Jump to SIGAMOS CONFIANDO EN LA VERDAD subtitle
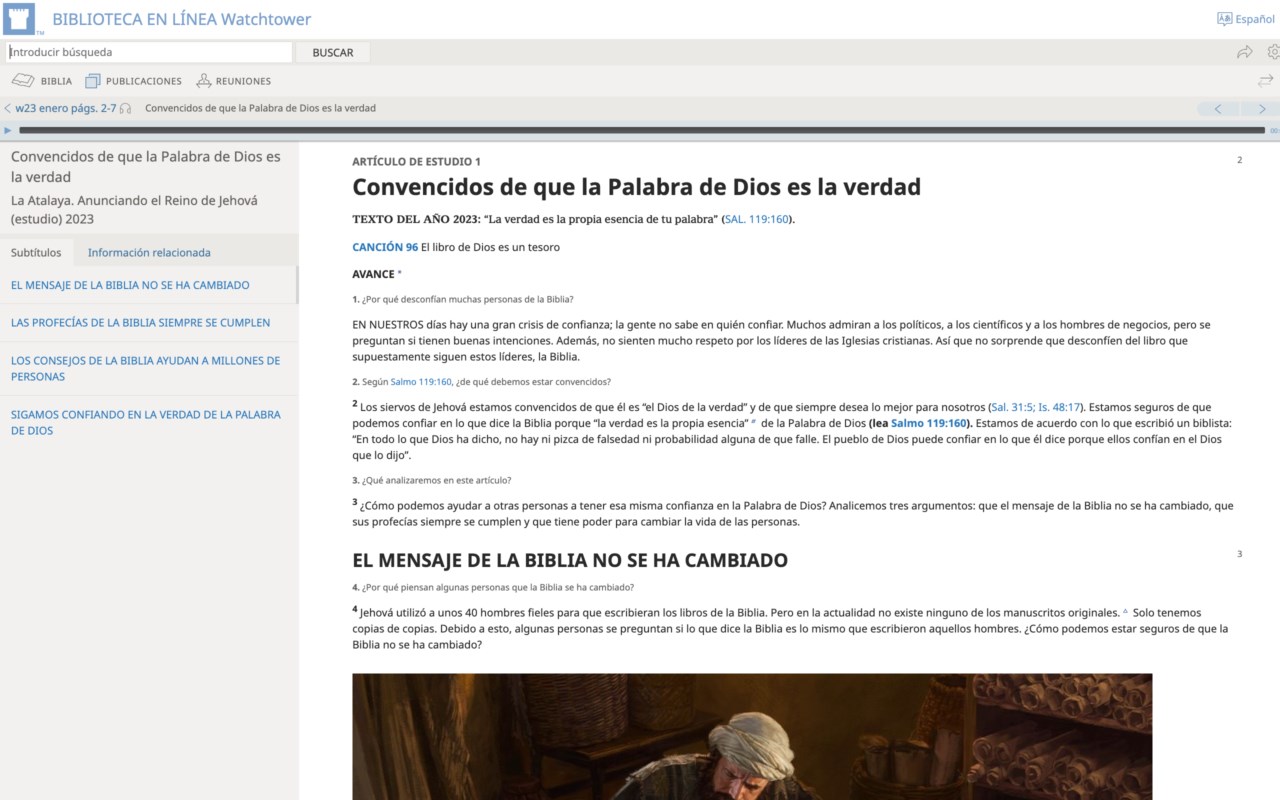 click(145, 422)
